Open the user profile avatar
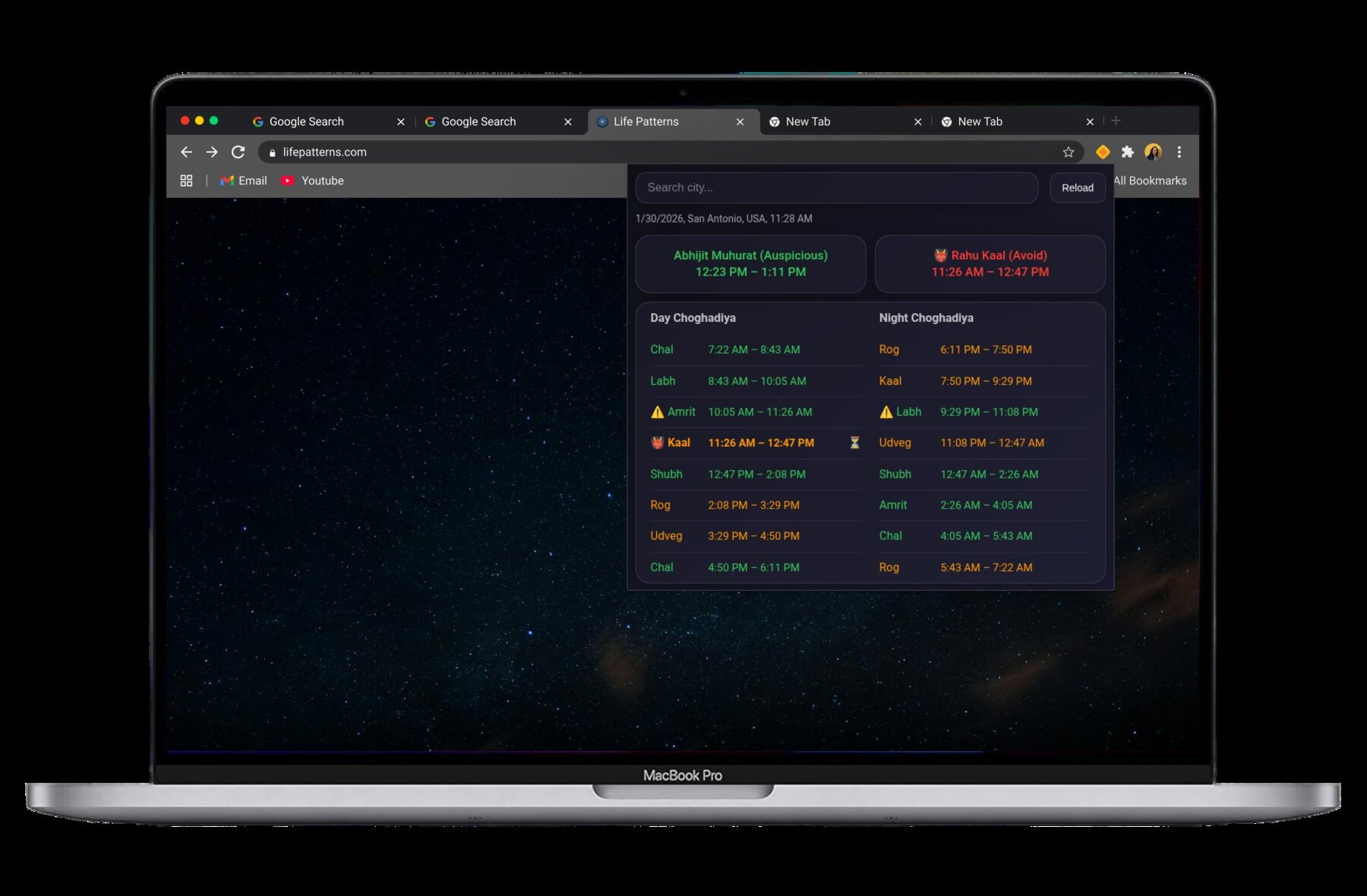 tap(1153, 152)
